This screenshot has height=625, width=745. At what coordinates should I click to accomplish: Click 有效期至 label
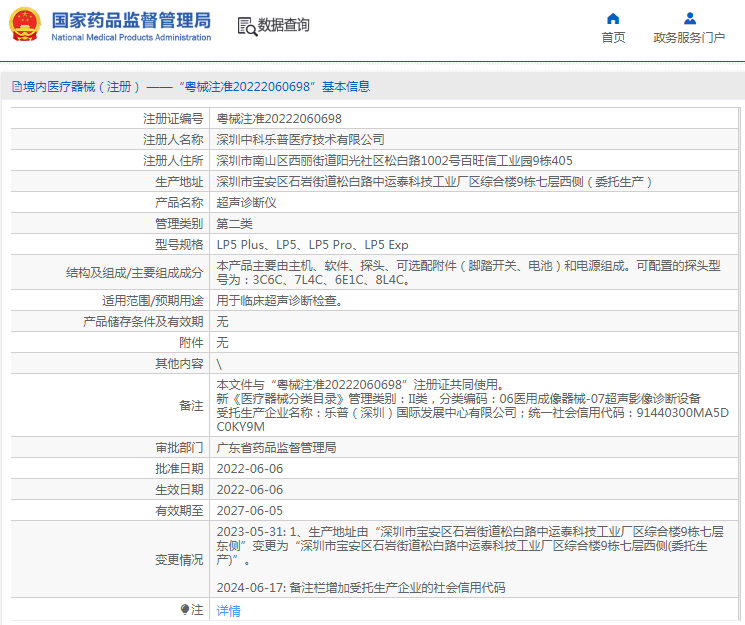click(x=179, y=510)
